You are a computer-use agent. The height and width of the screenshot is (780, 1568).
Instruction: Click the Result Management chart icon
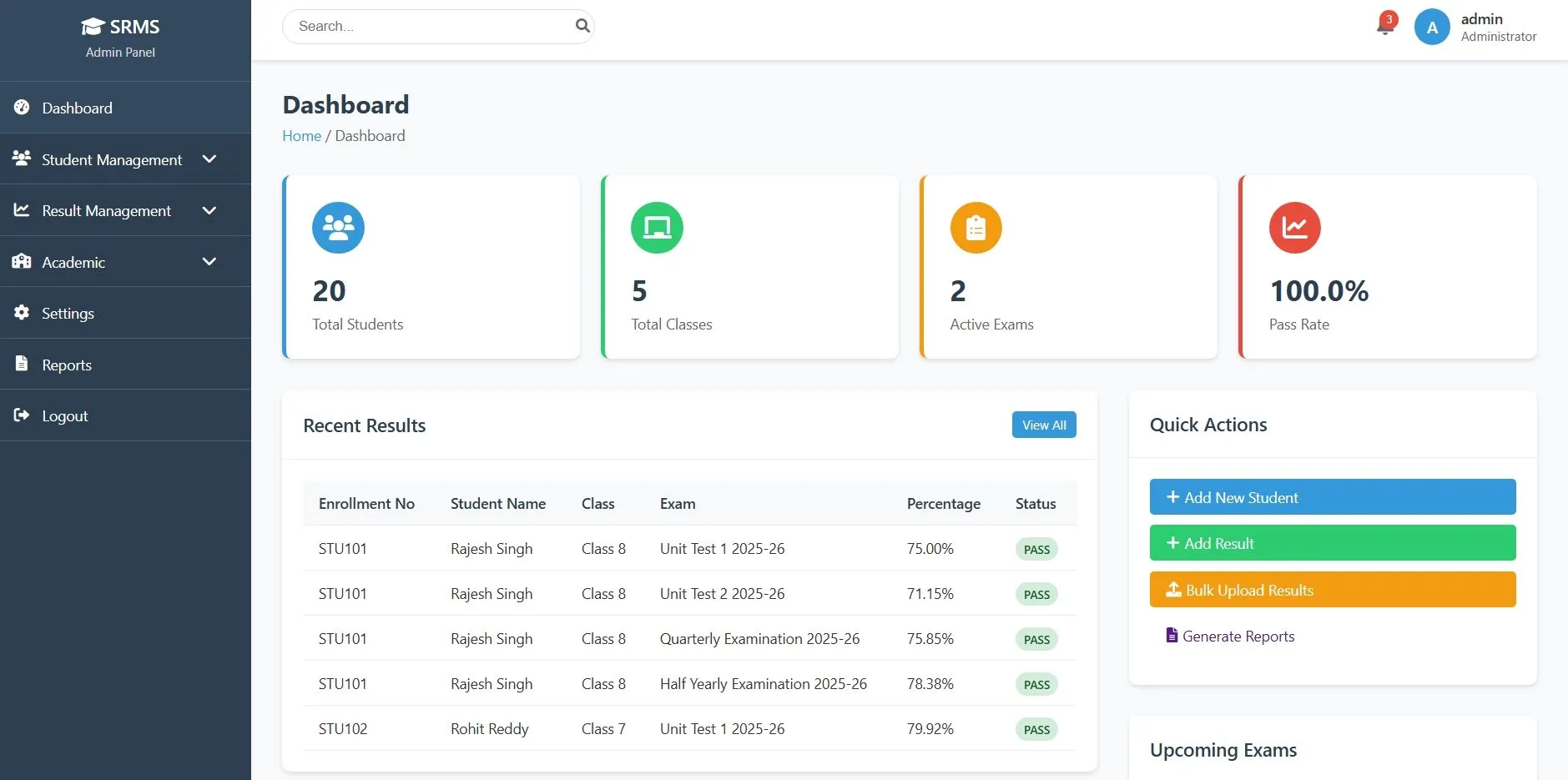click(x=22, y=210)
